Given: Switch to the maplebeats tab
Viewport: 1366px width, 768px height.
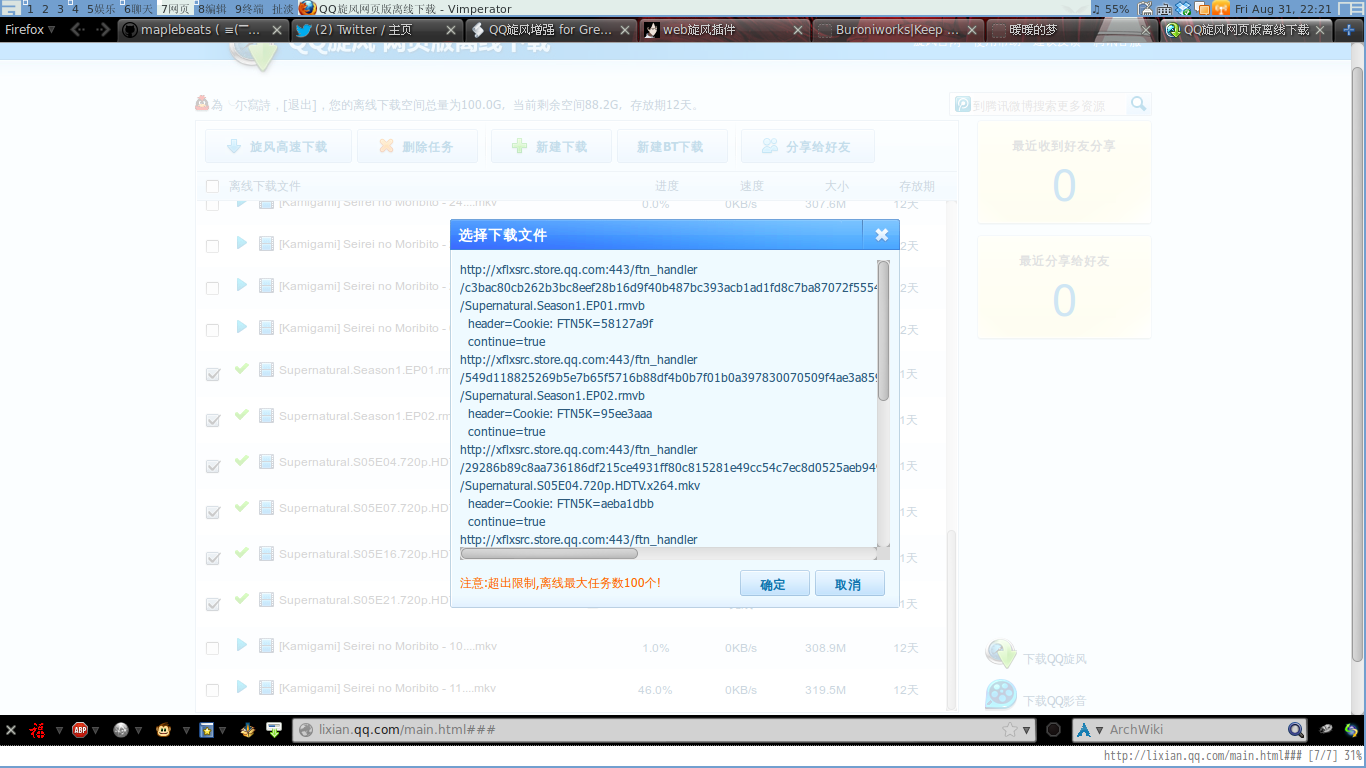Looking at the screenshot, I should point(201,30).
